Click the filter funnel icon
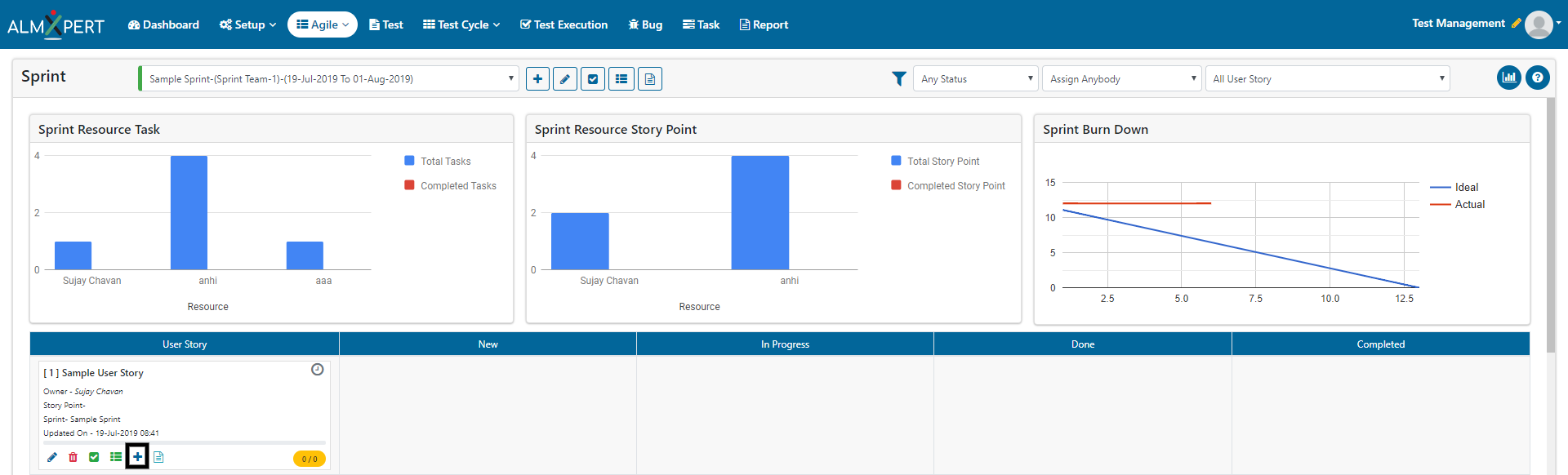Viewport: 1568px width, 475px height. point(899,78)
